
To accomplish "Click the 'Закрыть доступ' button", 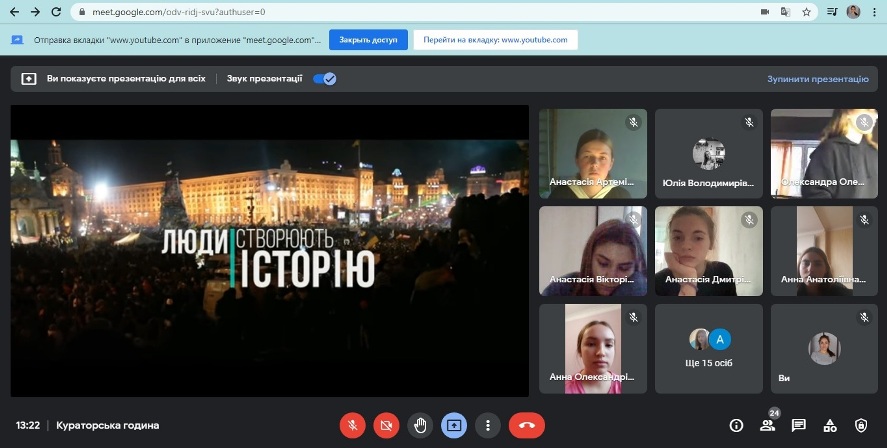I will point(368,40).
